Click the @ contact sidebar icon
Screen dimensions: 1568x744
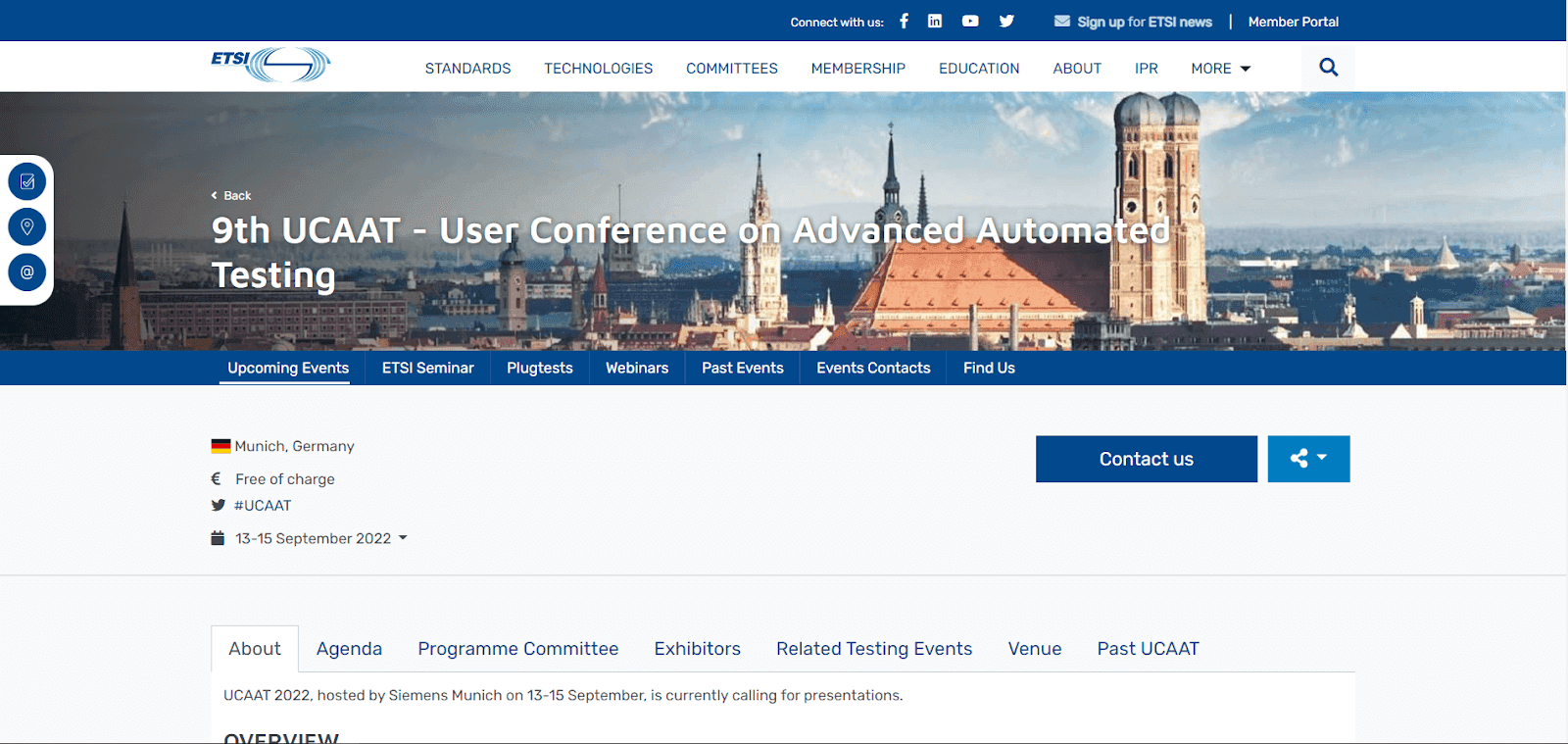click(27, 272)
